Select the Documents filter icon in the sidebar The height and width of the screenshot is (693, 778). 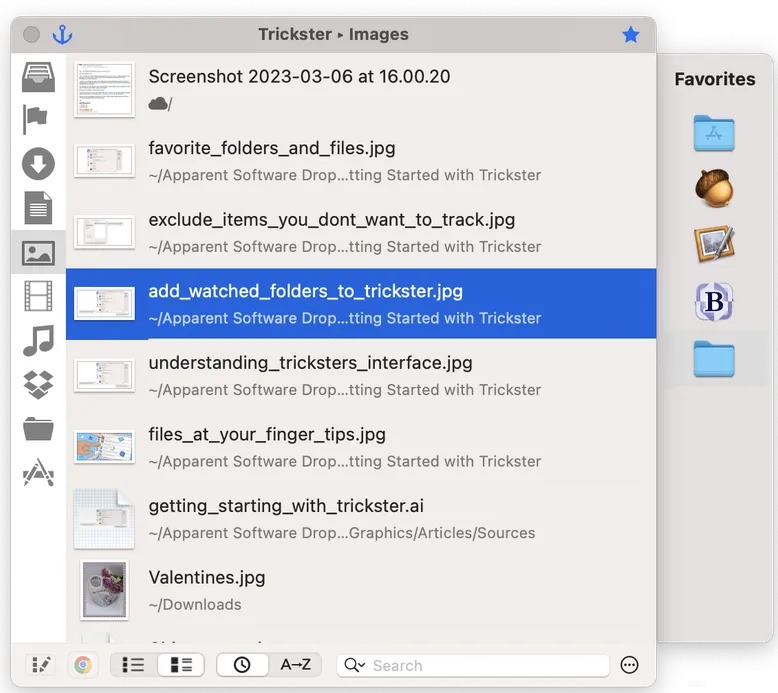[38, 207]
